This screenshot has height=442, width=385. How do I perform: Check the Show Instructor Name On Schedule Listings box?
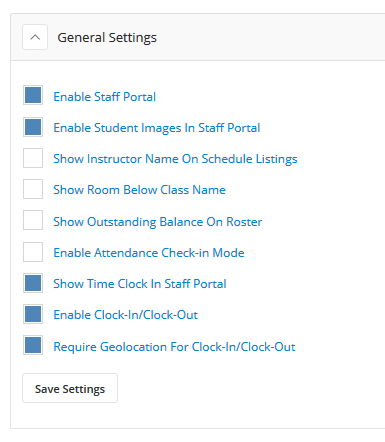coord(33,158)
